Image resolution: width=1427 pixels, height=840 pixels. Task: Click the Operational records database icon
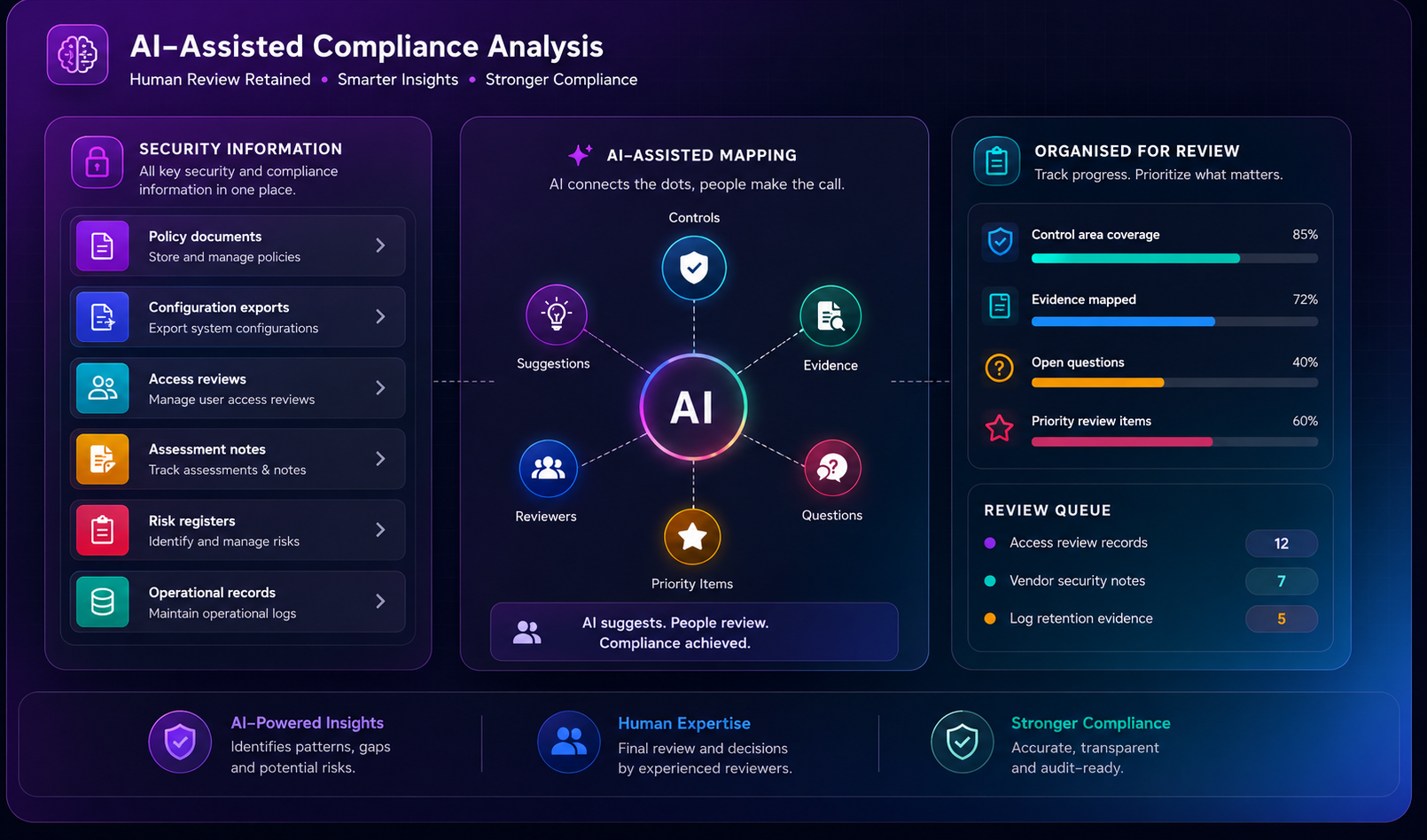coord(103,602)
